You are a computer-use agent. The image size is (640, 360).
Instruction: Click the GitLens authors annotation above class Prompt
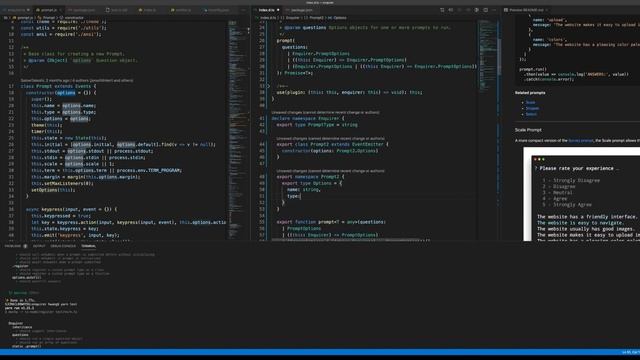coord(77,80)
